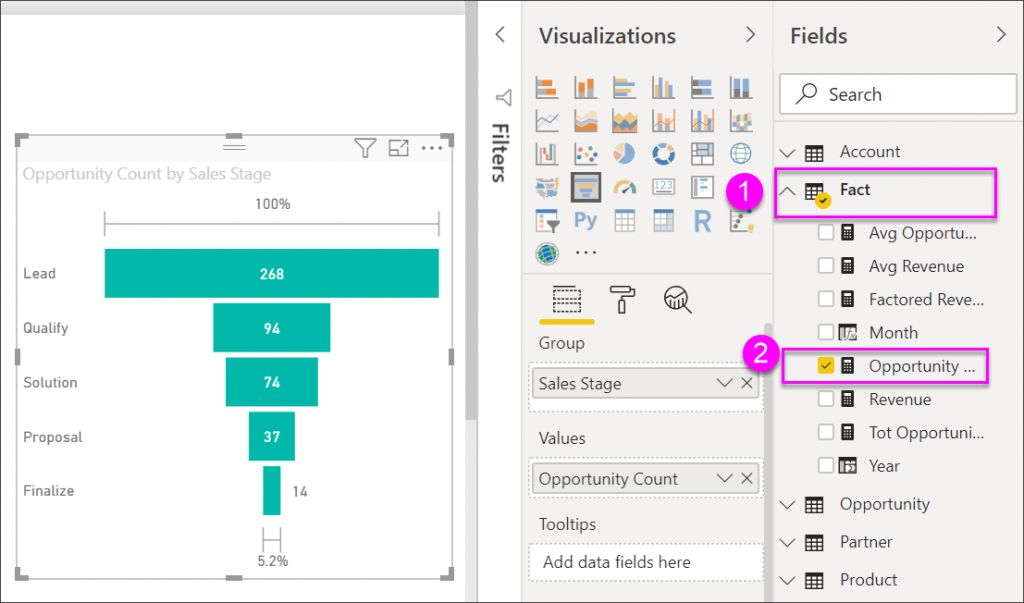Pick the 100% stacked bar chart
Screen dimensions: 1024x603
(702, 88)
